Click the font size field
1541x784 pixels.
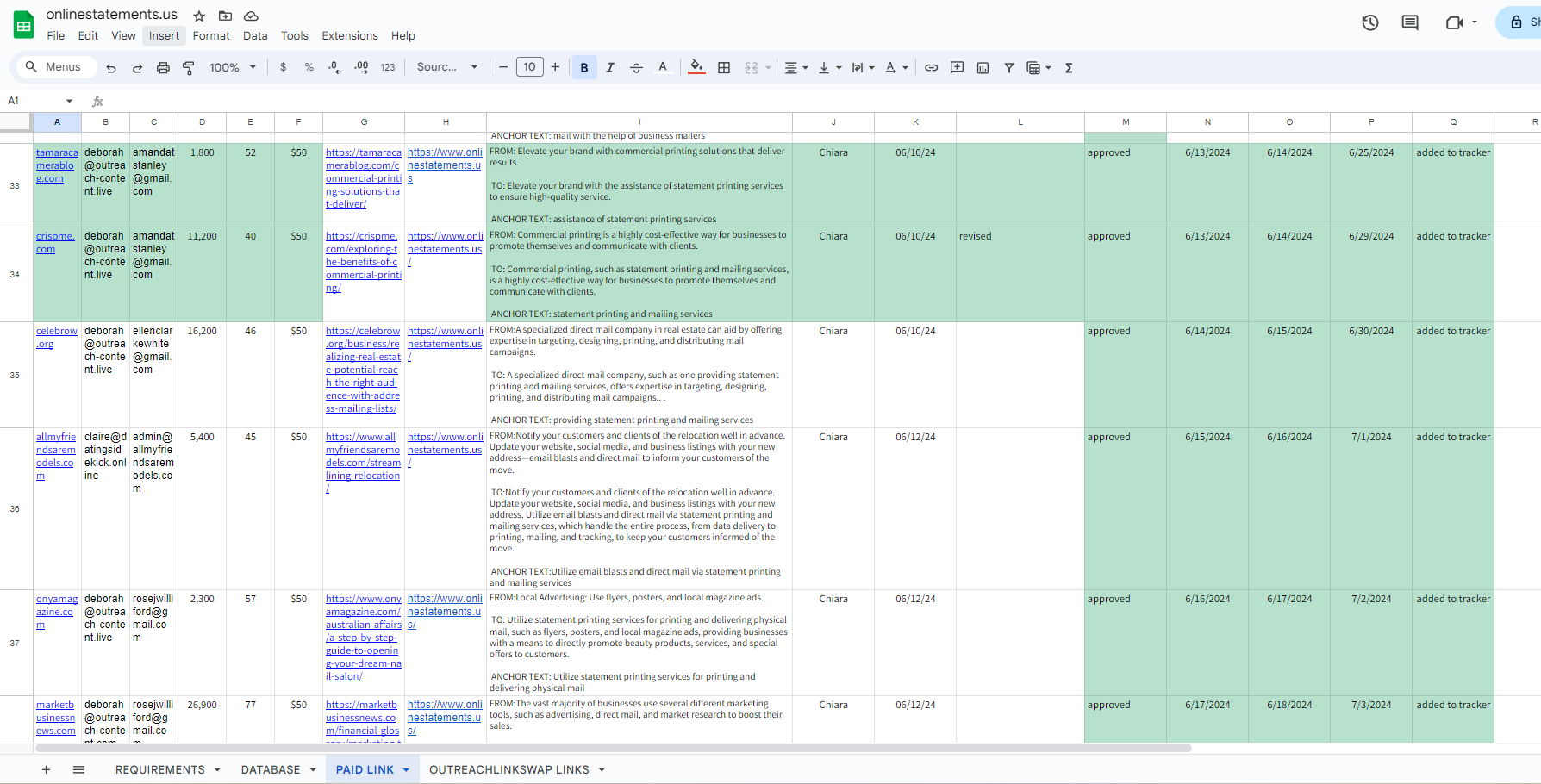pos(529,67)
